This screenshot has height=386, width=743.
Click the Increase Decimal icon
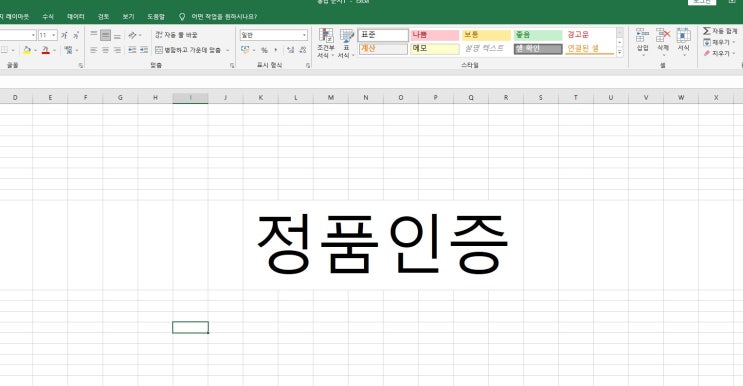290,50
